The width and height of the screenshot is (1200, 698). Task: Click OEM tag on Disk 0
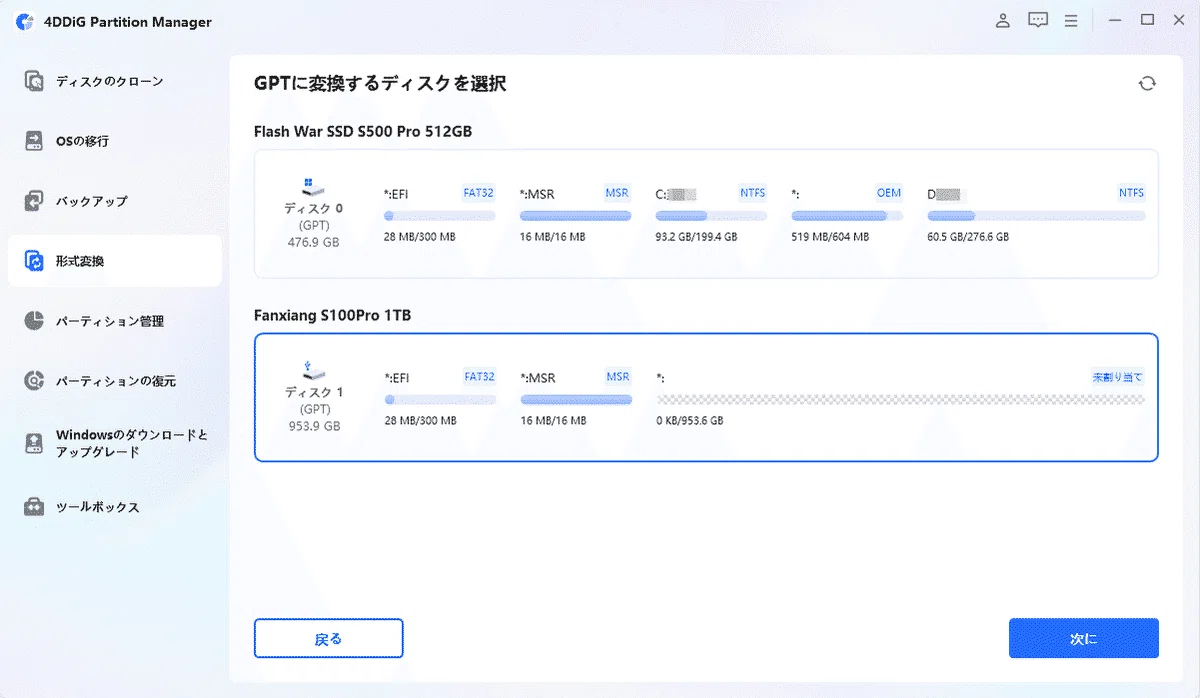[889, 193]
